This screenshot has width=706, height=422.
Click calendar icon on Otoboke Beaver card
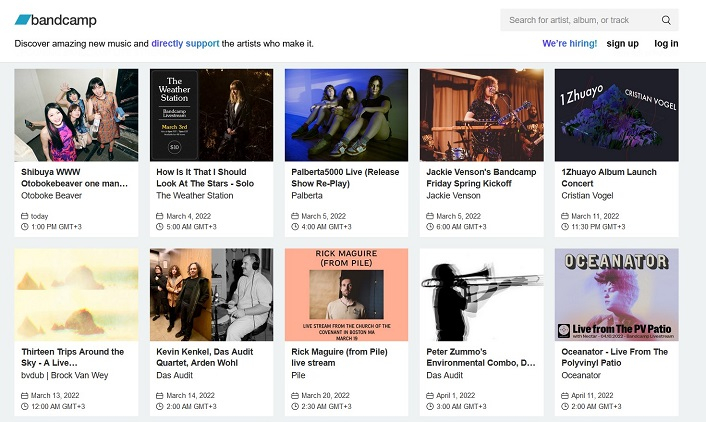pos(24,216)
